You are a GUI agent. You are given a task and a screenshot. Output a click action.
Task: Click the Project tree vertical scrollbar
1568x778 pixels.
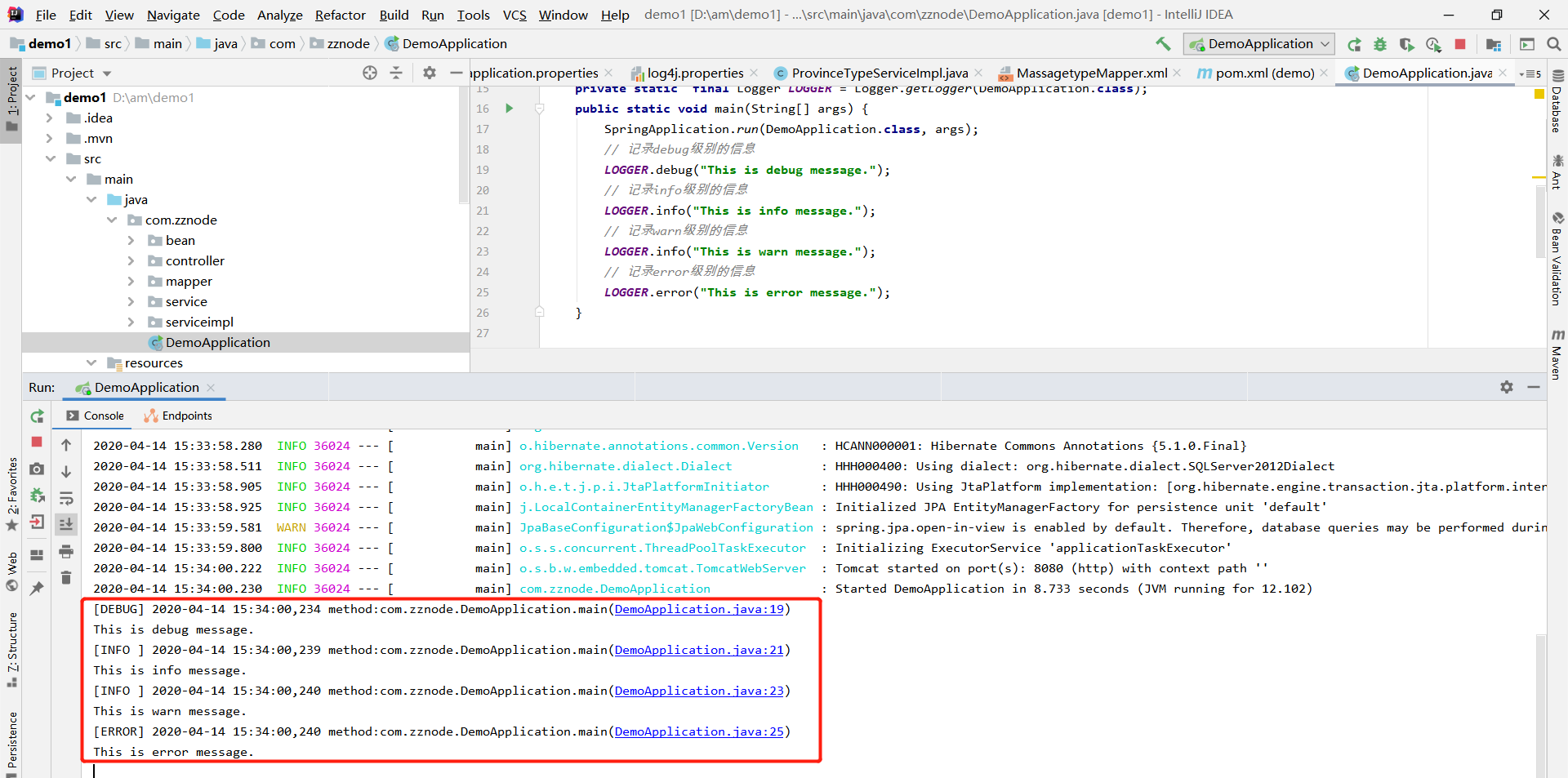click(x=464, y=145)
